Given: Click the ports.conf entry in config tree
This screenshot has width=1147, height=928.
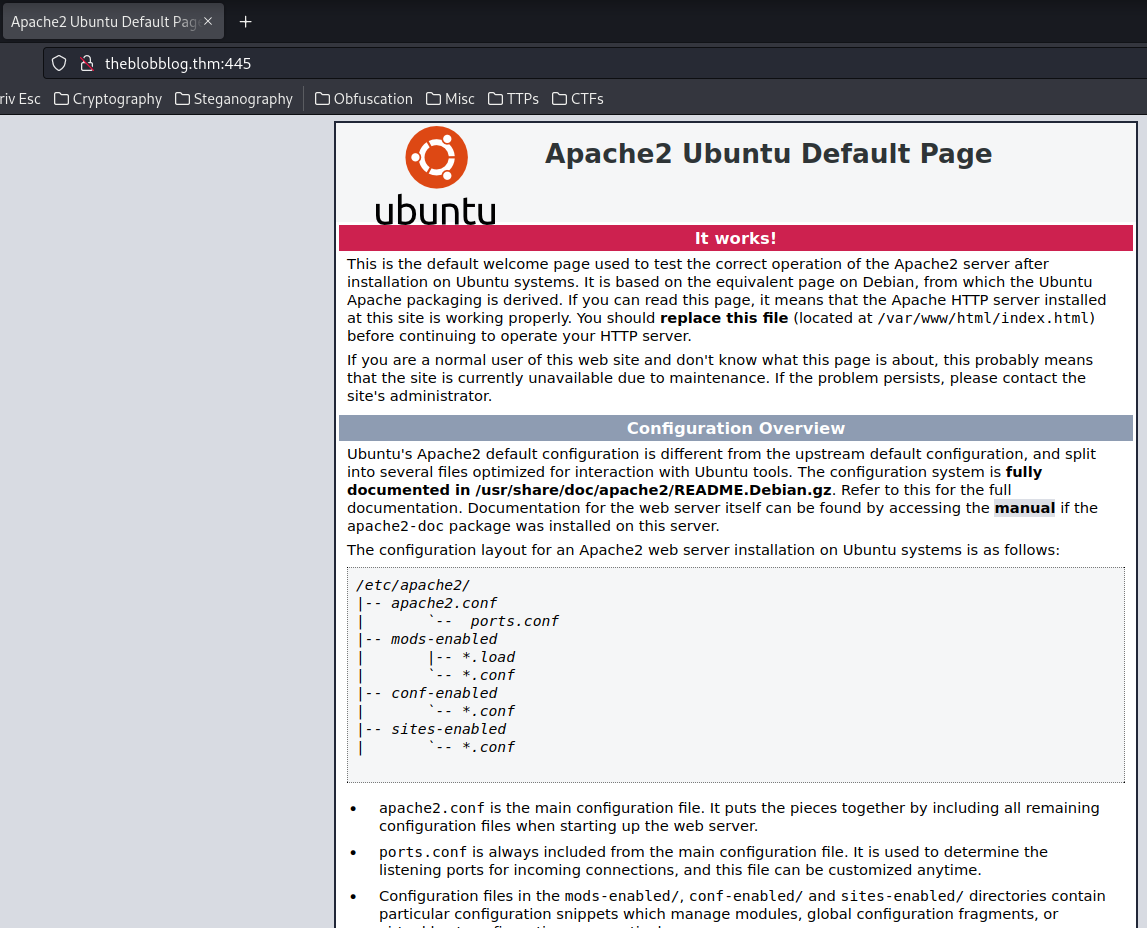Looking at the screenshot, I should pyautogui.click(x=514, y=621).
